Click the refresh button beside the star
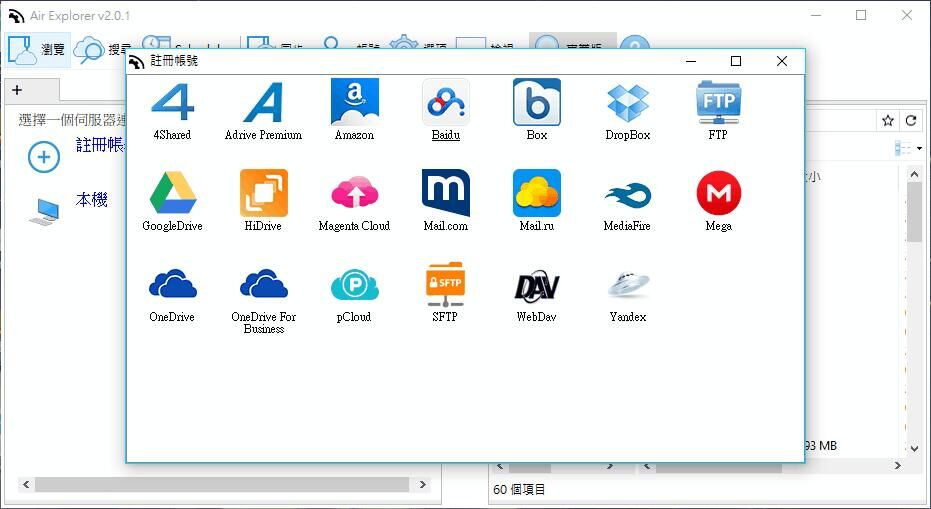 (911, 120)
